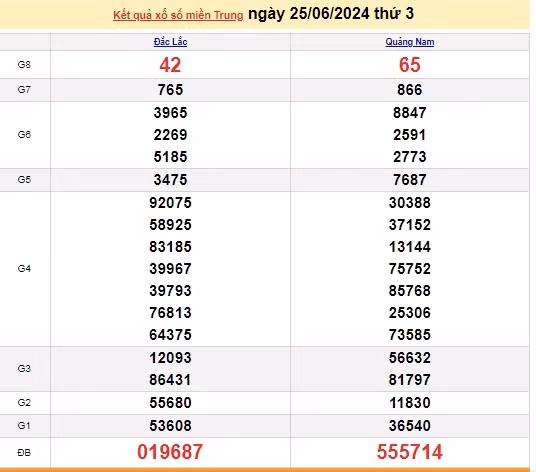This screenshot has width=536, height=472.
Task: Click Quảng Nam G3 number 81797
Action: pos(410,380)
